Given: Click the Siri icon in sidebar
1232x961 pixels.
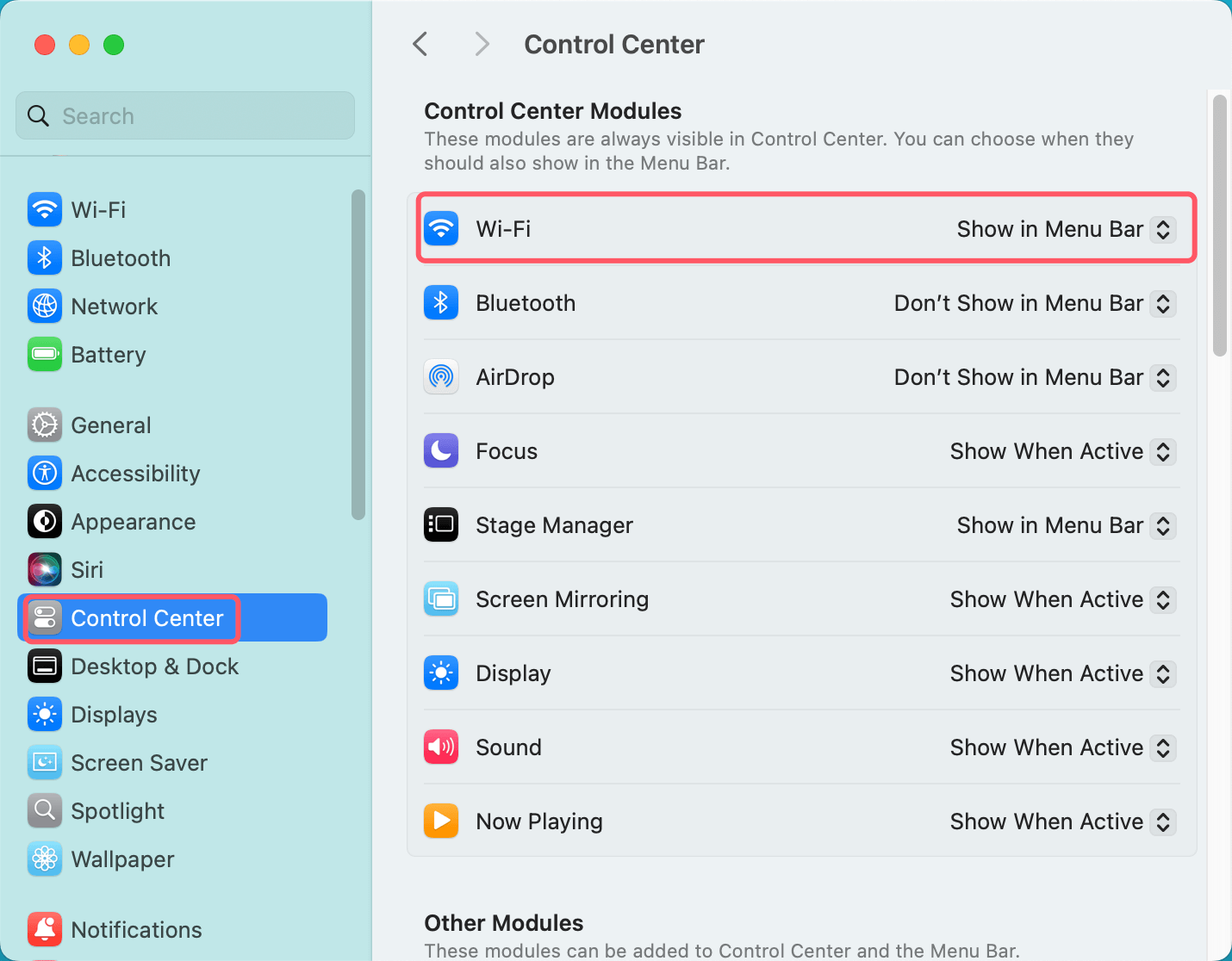Looking at the screenshot, I should click(45, 569).
